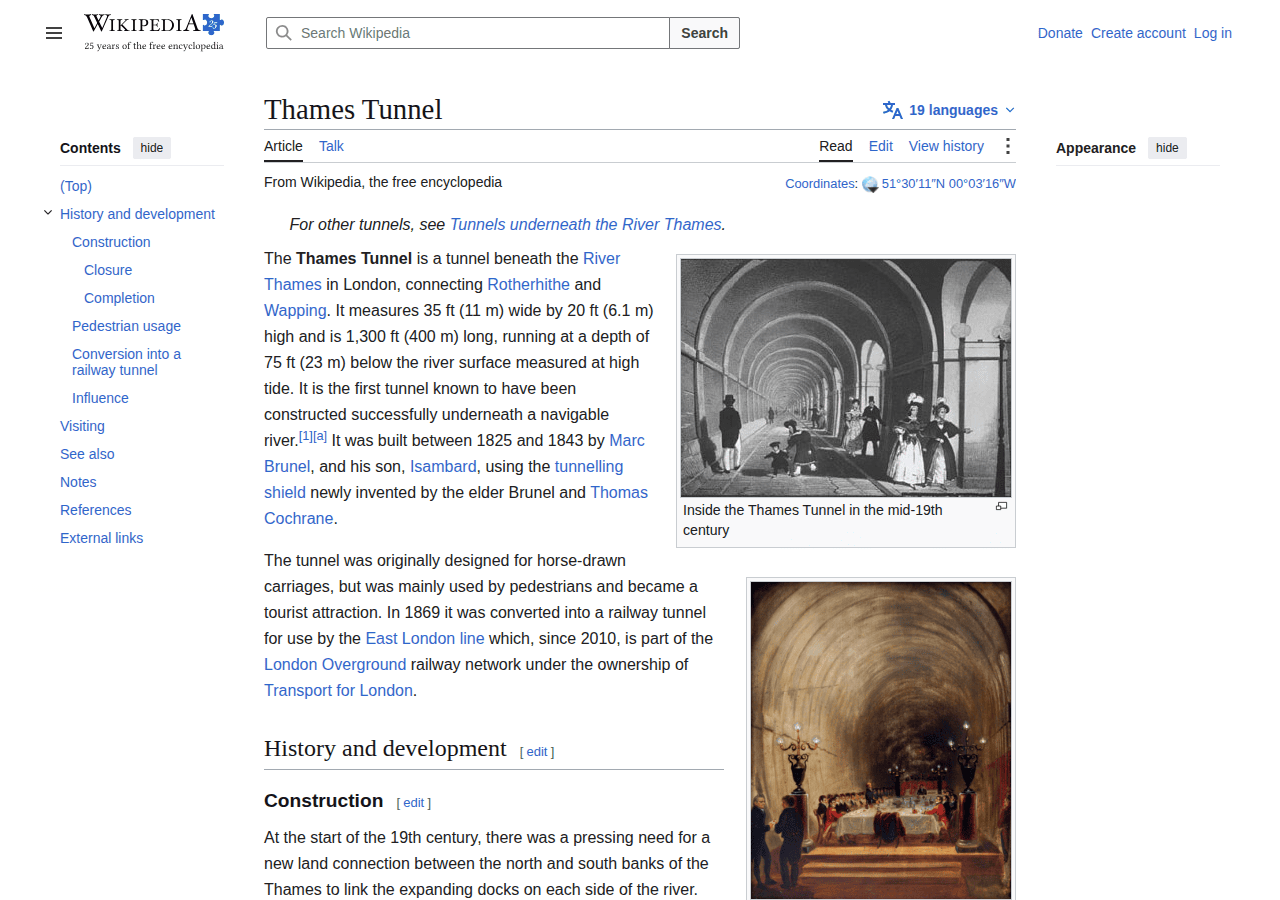The image size is (1280, 900).
Task: Click the enlarge icon on tunnel image caption
Action: tap(1001, 507)
